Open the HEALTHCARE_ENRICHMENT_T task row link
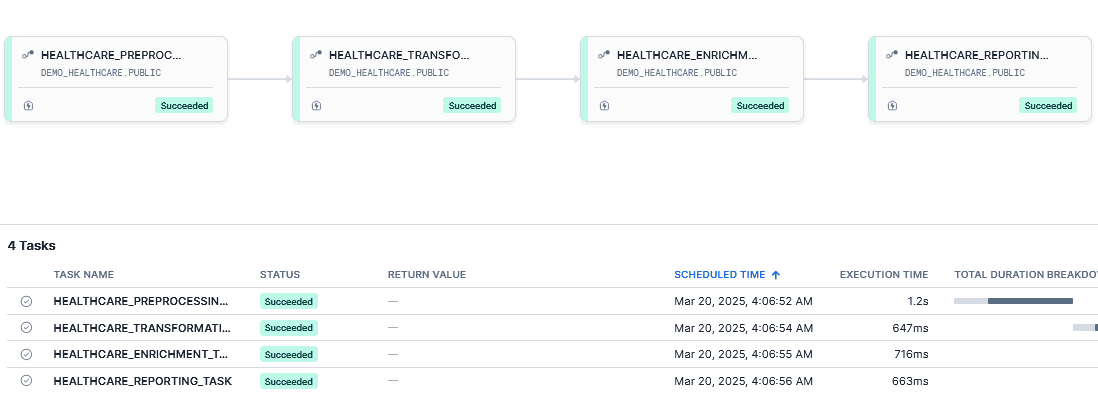Image resolution: width=1098 pixels, height=394 pixels. (141, 354)
